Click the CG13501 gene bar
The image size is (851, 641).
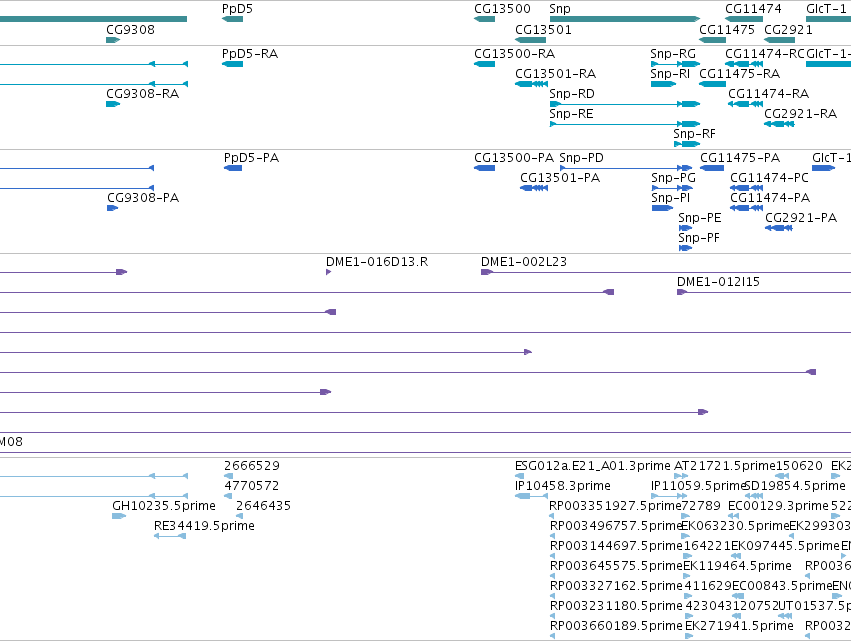click(x=530, y=40)
